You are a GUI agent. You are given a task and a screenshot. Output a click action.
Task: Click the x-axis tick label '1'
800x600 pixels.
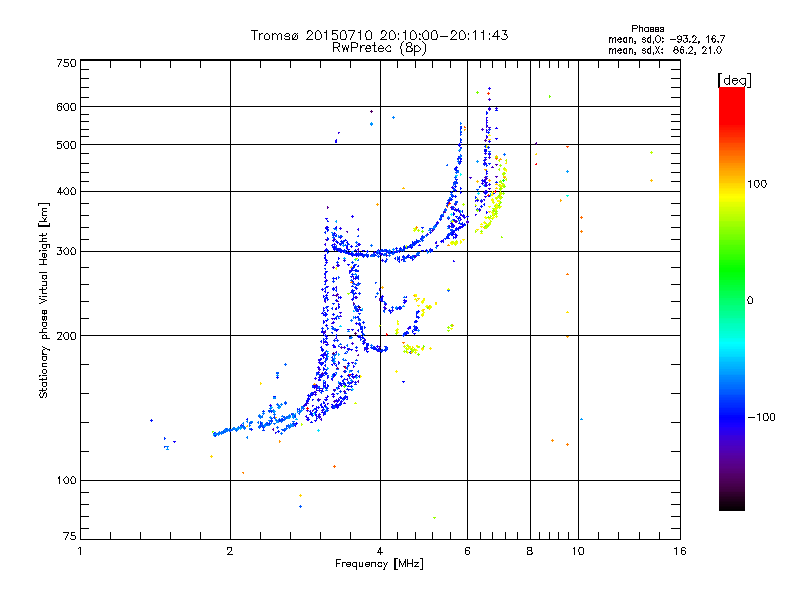[x=80, y=551]
